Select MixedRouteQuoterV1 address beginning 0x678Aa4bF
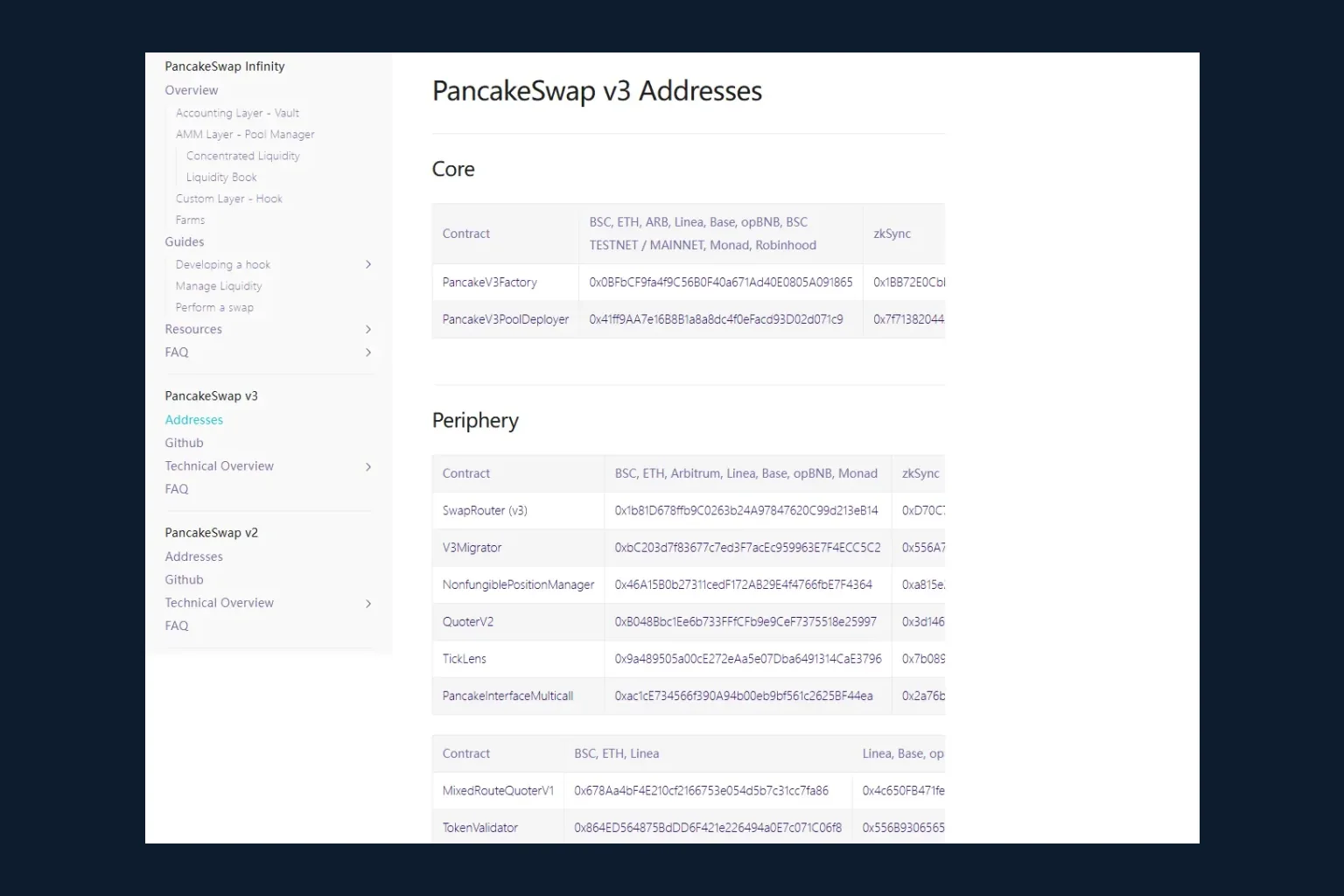Screen dimensions: 1344x896 pyautogui.click(x=702, y=791)
